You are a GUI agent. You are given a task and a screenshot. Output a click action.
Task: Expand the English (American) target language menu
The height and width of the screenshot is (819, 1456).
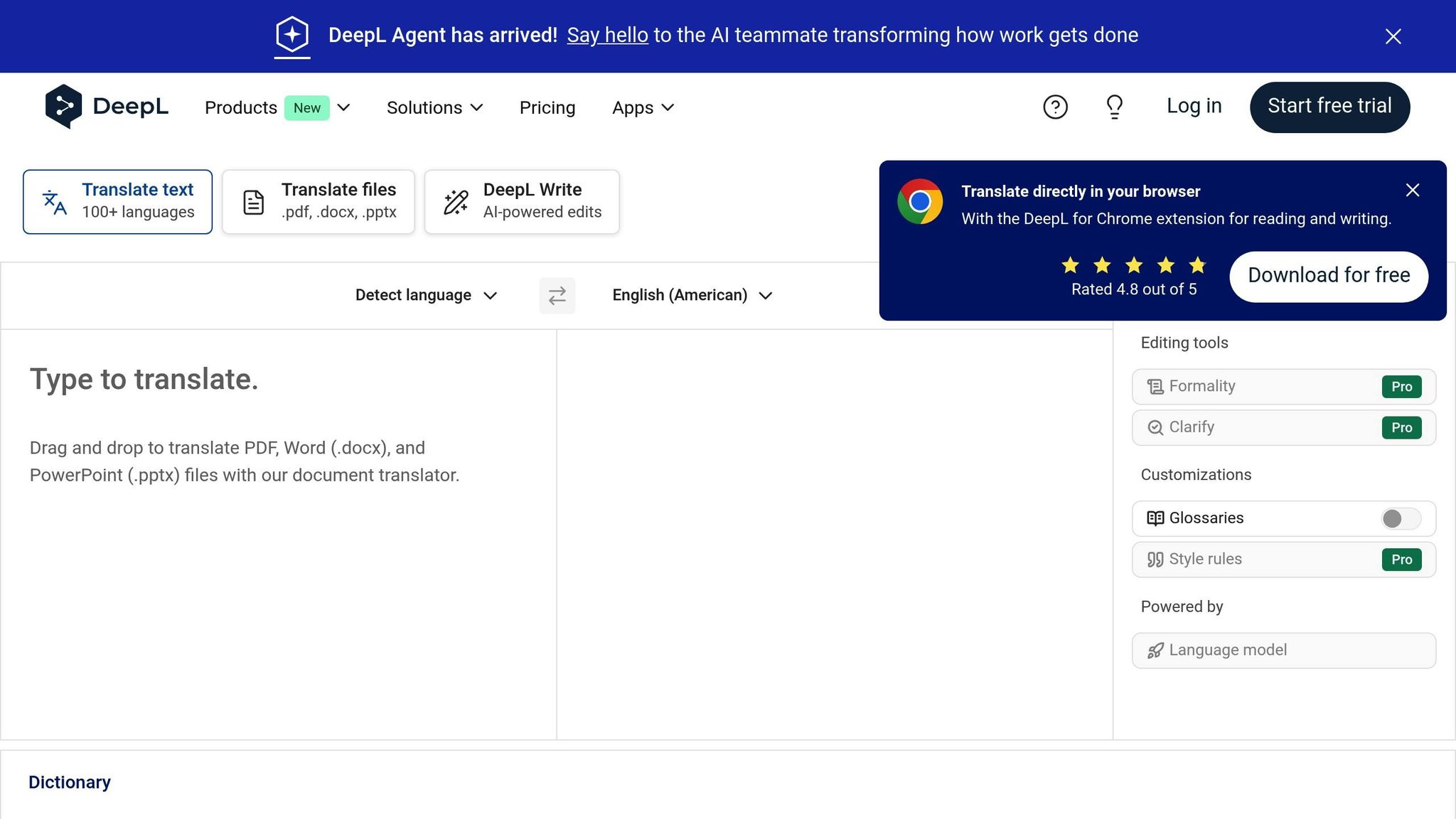coord(692,296)
